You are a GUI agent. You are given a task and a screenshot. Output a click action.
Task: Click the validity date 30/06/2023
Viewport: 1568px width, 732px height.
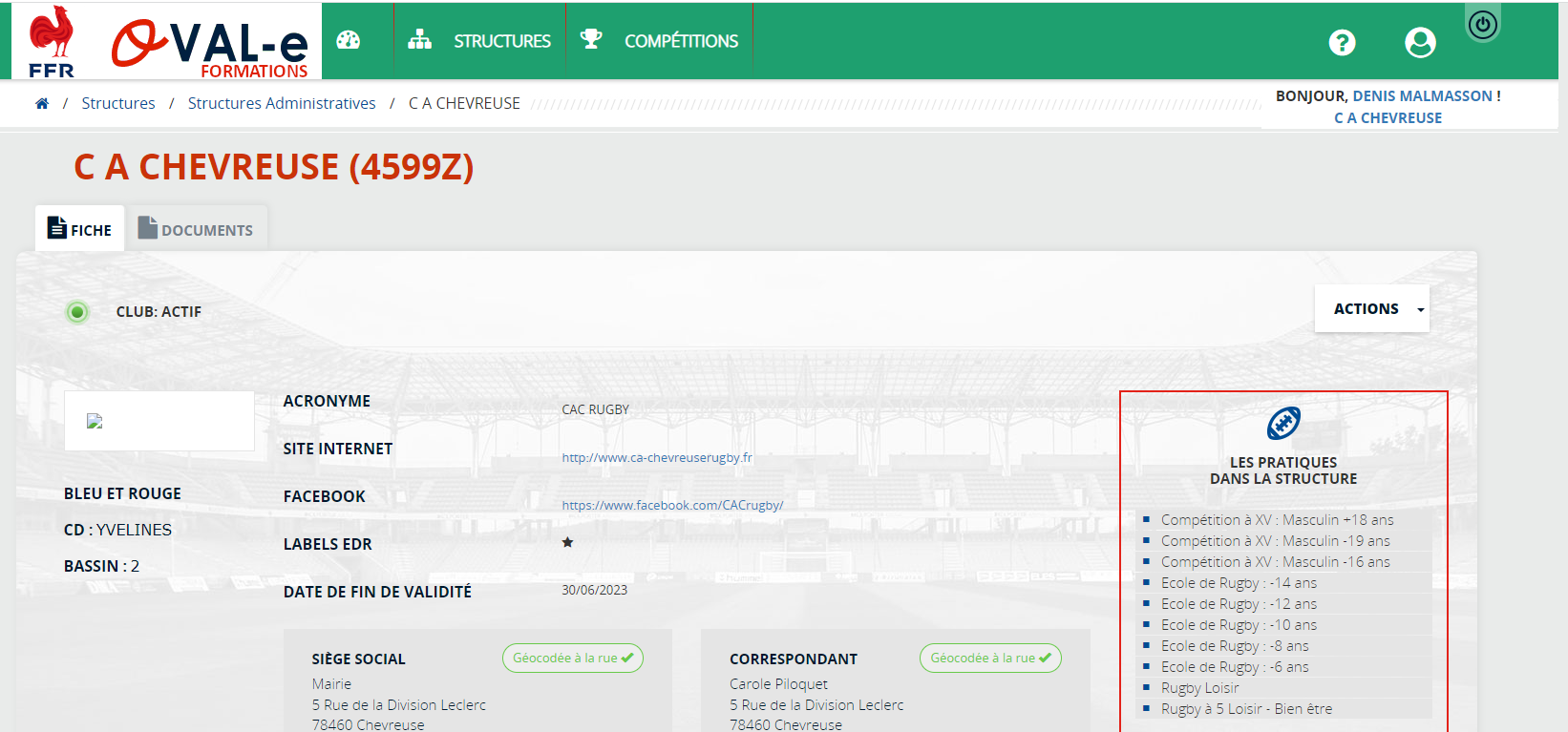point(594,590)
